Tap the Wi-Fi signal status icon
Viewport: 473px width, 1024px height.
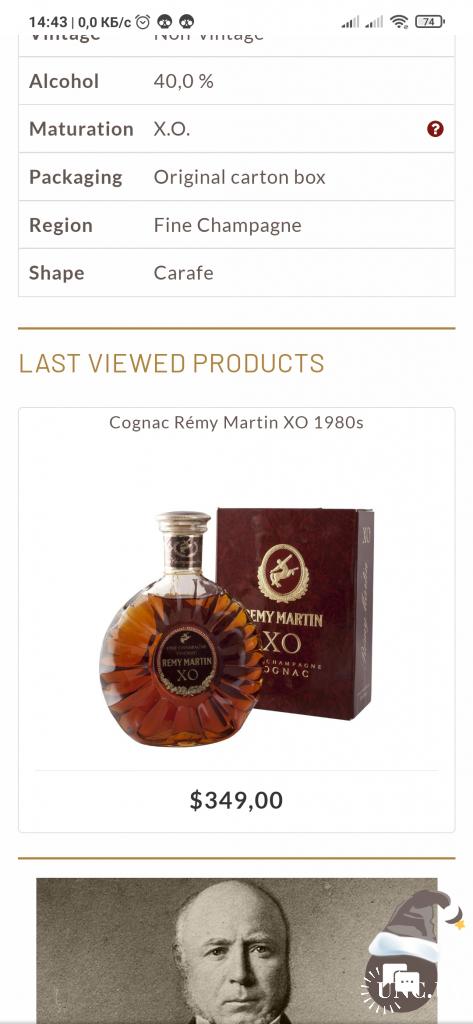pyautogui.click(x=399, y=22)
